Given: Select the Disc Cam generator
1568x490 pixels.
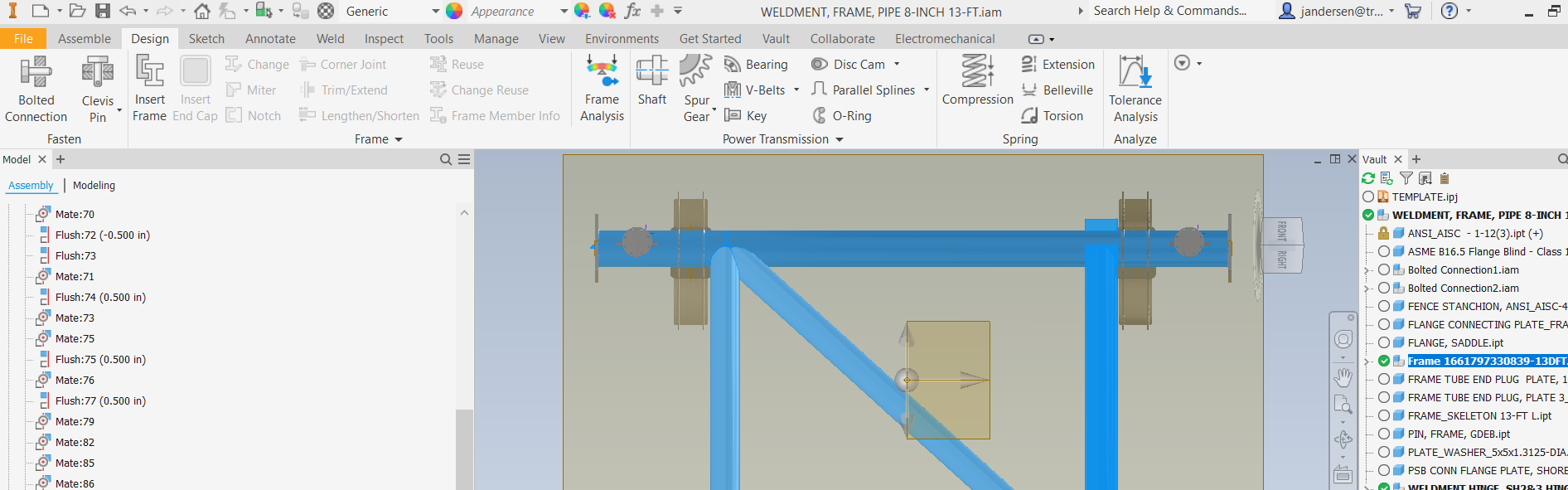Looking at the screenshot, I should pyautogui.click(x=847, y=65).
